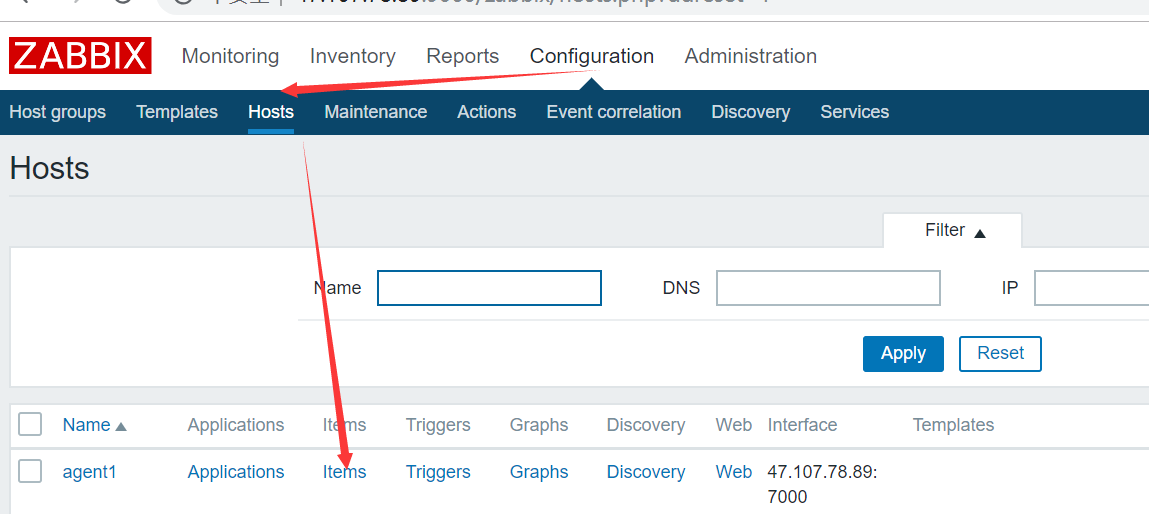1149x514 pixels.
Task: Open agent1 Graphs link
Action: point(539,472)
